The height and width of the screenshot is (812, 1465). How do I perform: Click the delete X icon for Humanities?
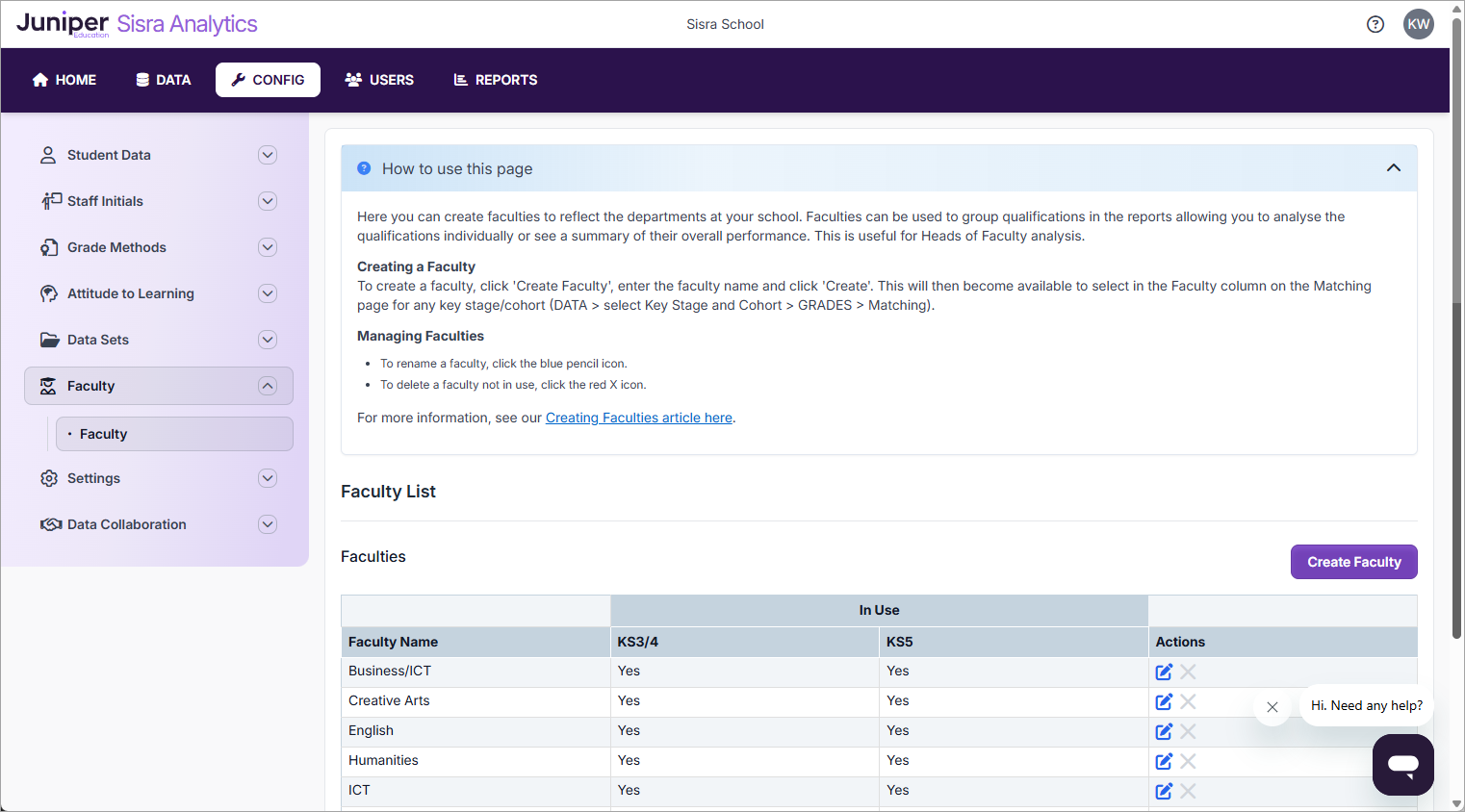[x=1189, y=761]
